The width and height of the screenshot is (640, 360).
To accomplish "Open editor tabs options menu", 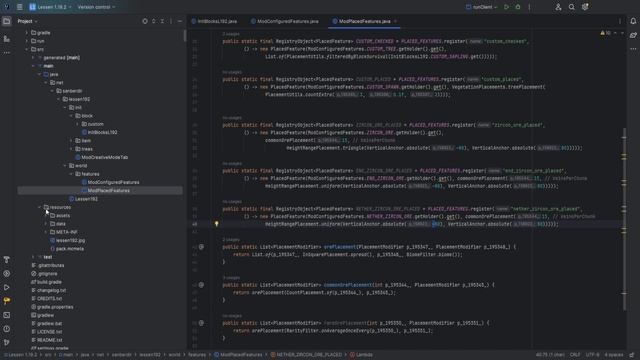I will [x=620, y=21].
